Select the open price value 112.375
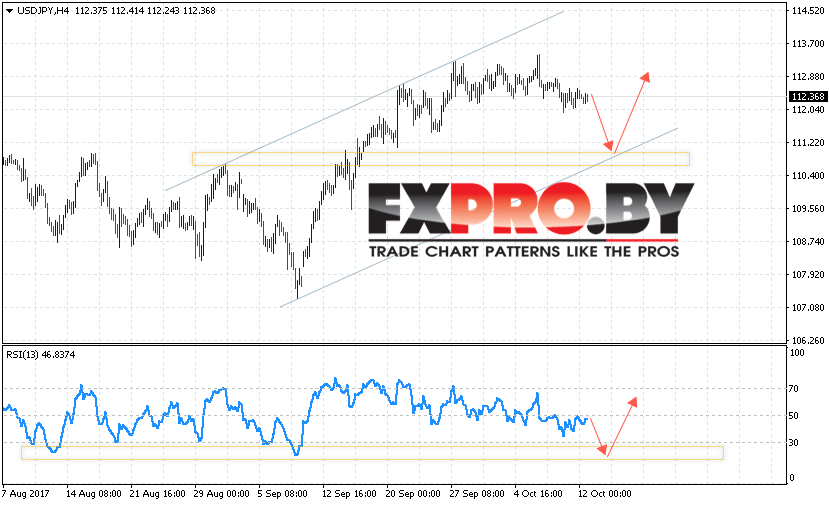Image resolution: width=829 pixels, height=505 pixels. coord(91,11)
